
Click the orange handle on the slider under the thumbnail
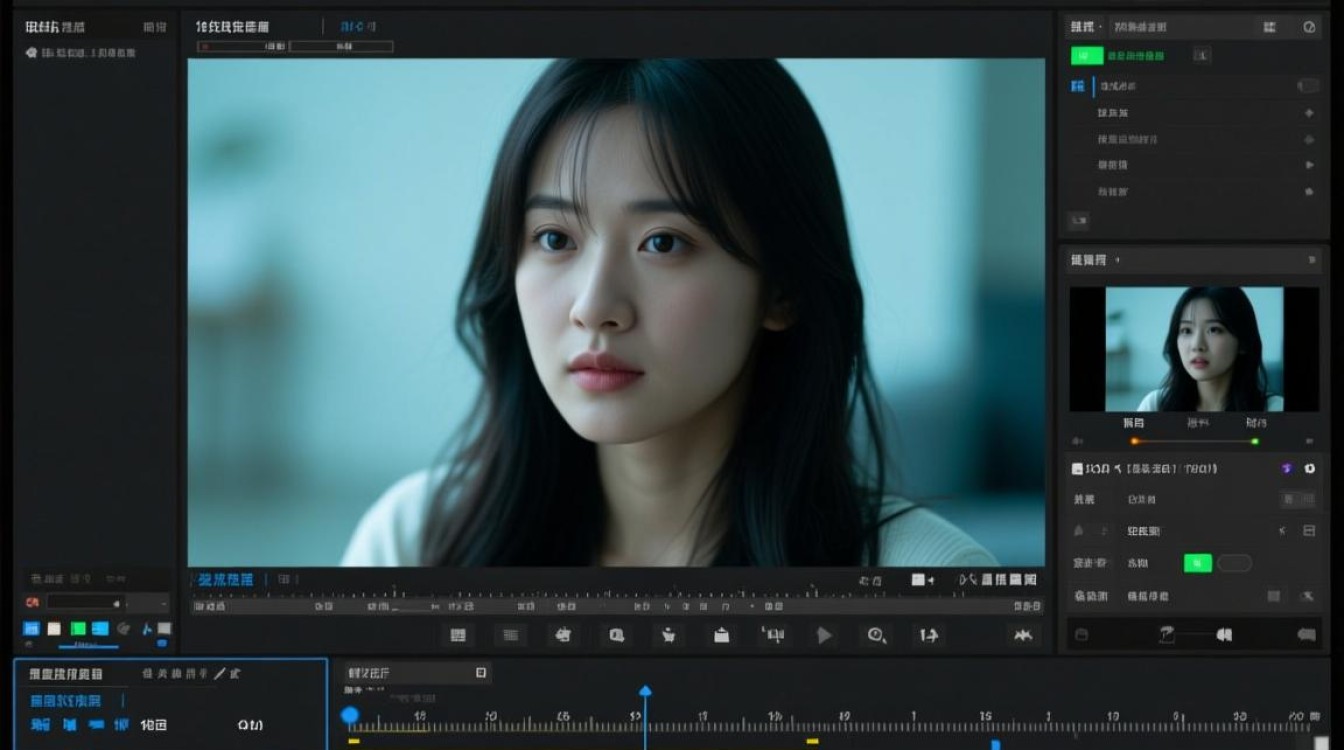click(x=1135, y=441)
